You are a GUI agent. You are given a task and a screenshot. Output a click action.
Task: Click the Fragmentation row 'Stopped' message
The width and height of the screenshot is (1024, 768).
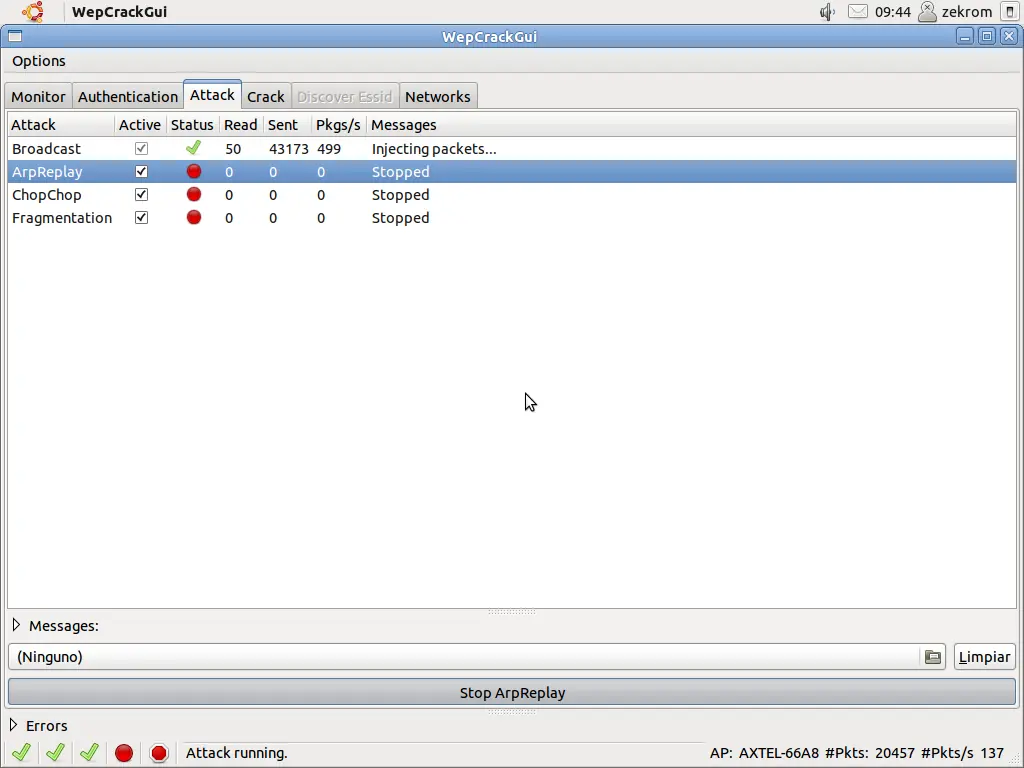click(x=400, y=217)
